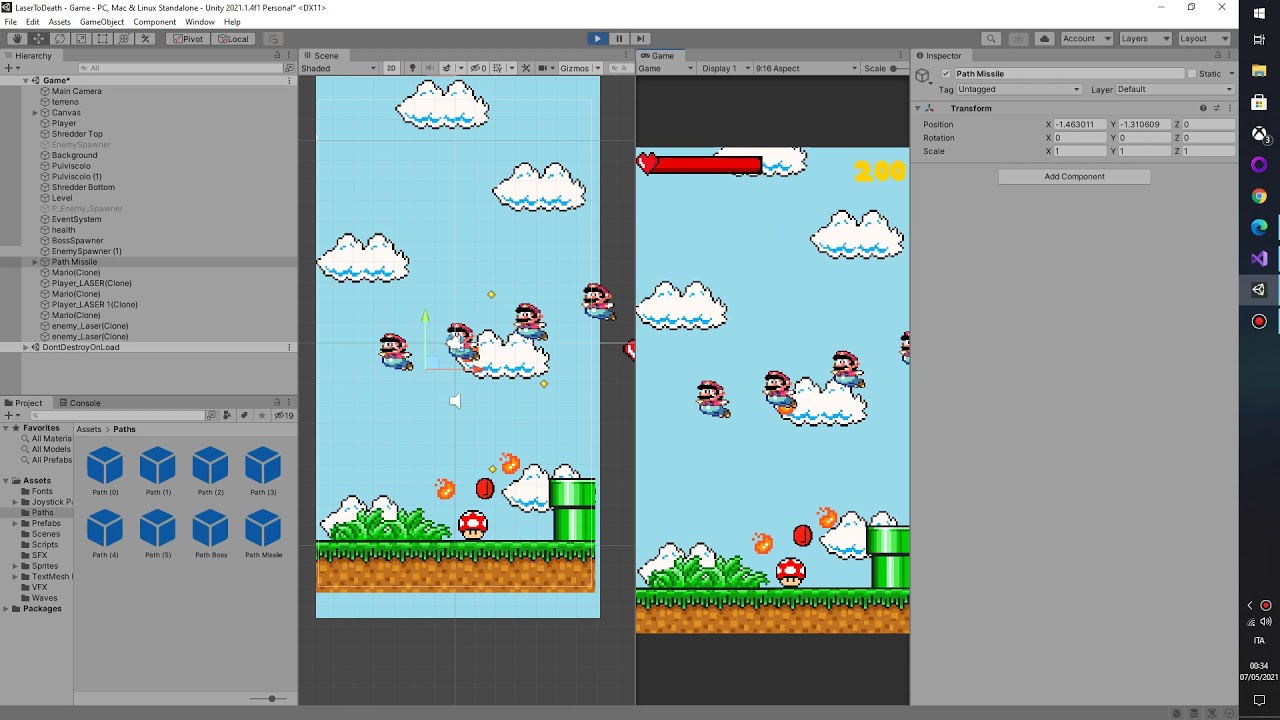Select the Path Boss prefab asset
1280x720 pixels.
click(x=210, y=532)
